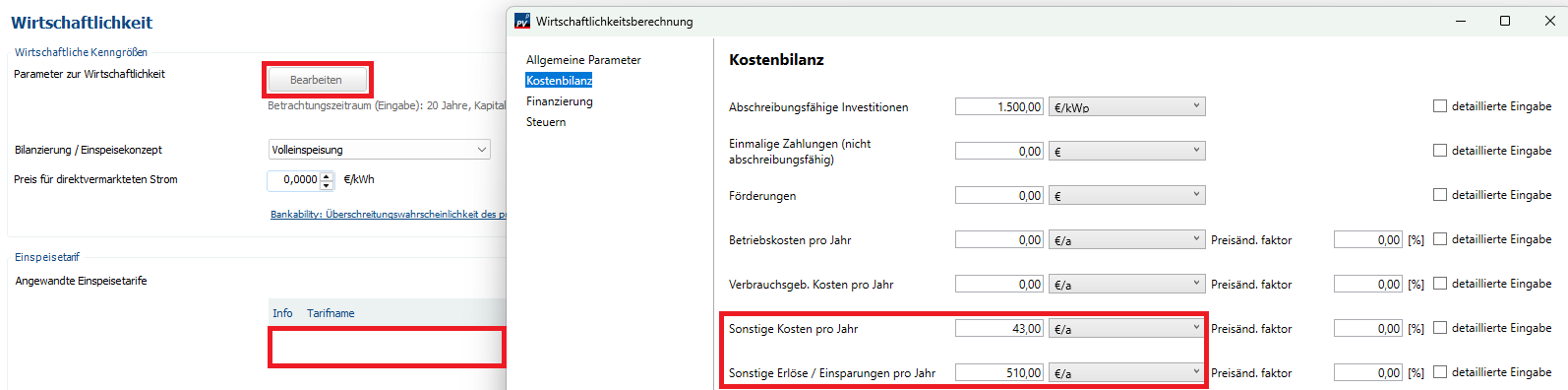
Task: Expand the Bilanzierung Volleinspeisung dropdown
Action: tap(380, 150)
